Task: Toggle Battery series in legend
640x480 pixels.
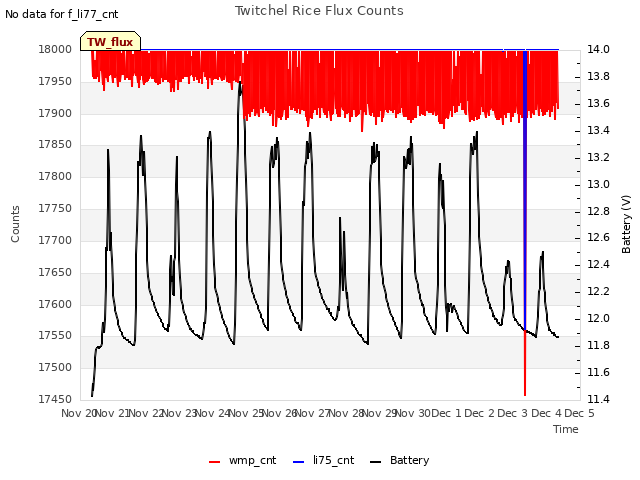Action: point(400,460)
